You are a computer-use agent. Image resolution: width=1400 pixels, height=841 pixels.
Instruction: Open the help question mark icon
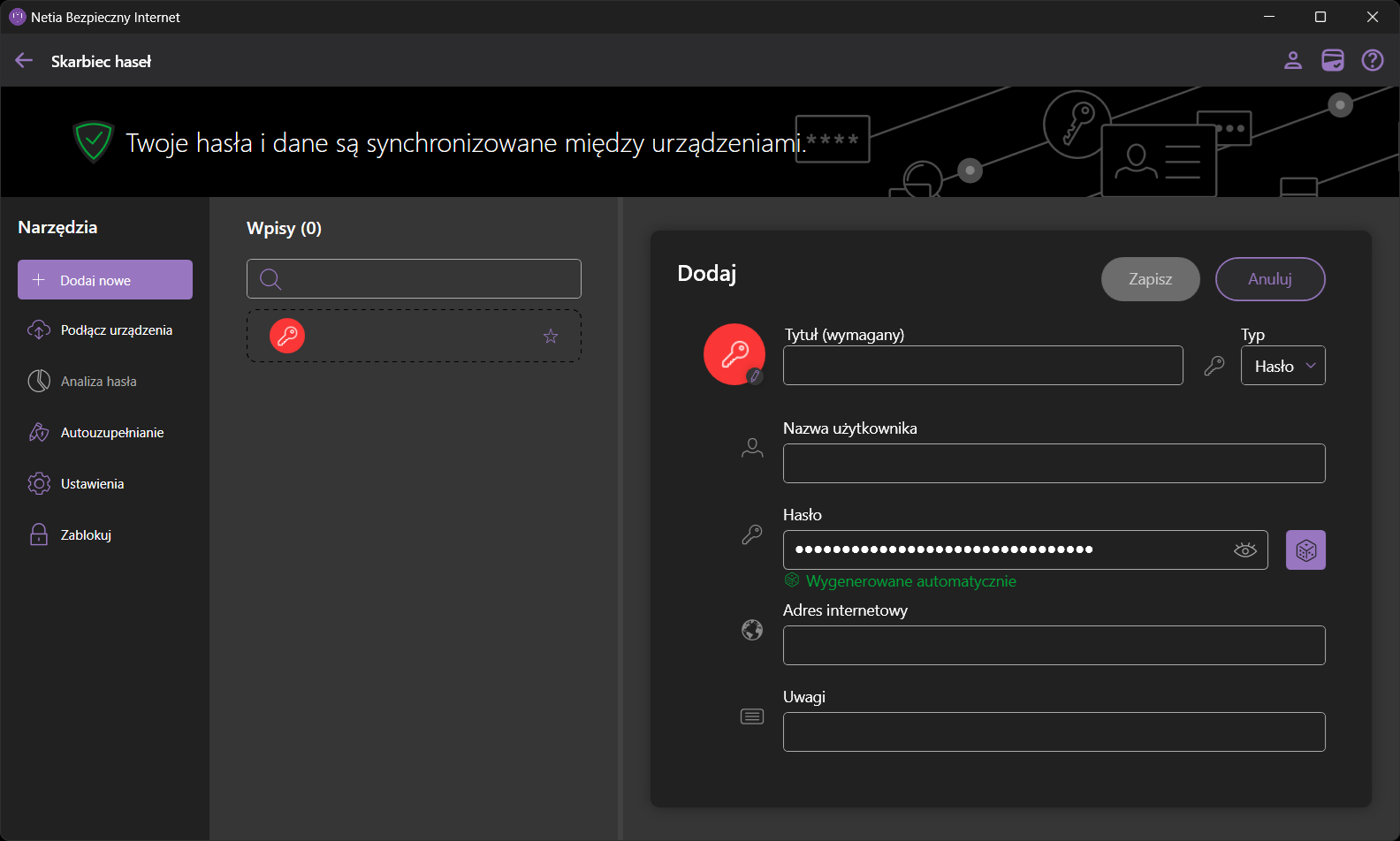[1372, 60]
